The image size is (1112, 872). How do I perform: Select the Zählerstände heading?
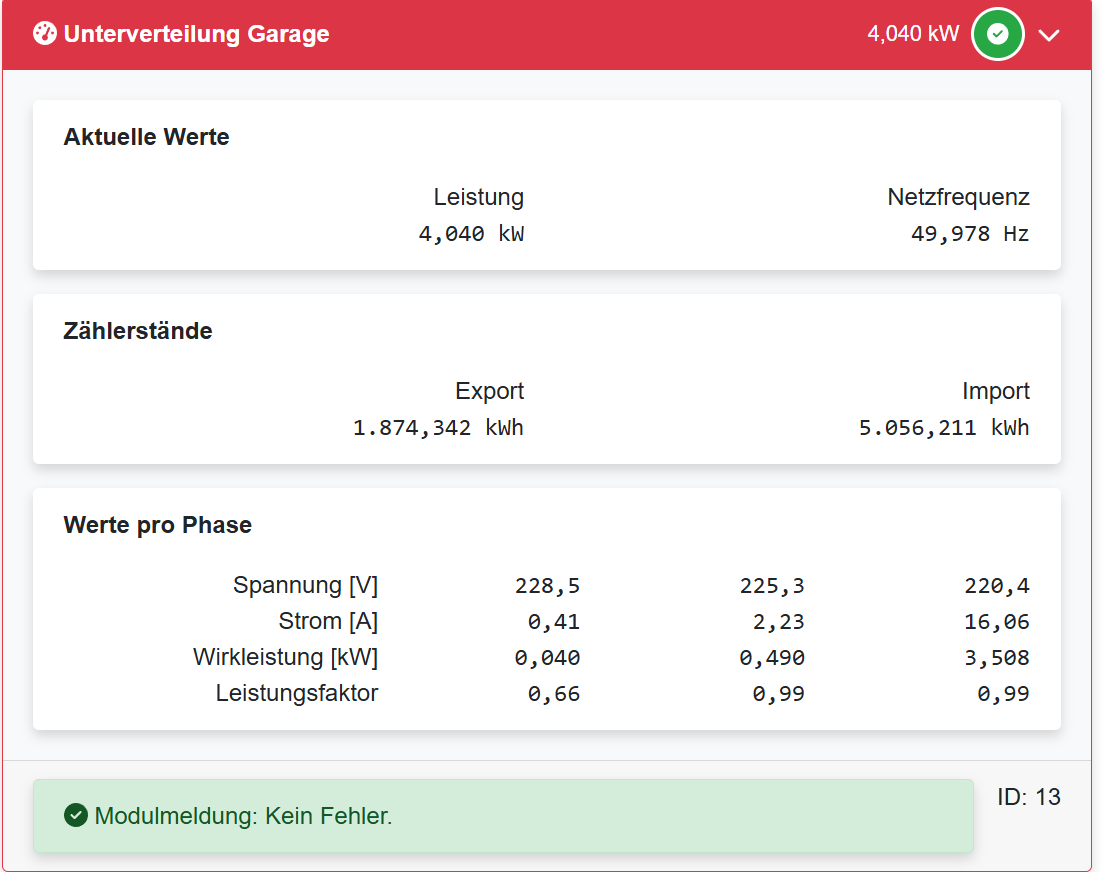tap(138, 331)
